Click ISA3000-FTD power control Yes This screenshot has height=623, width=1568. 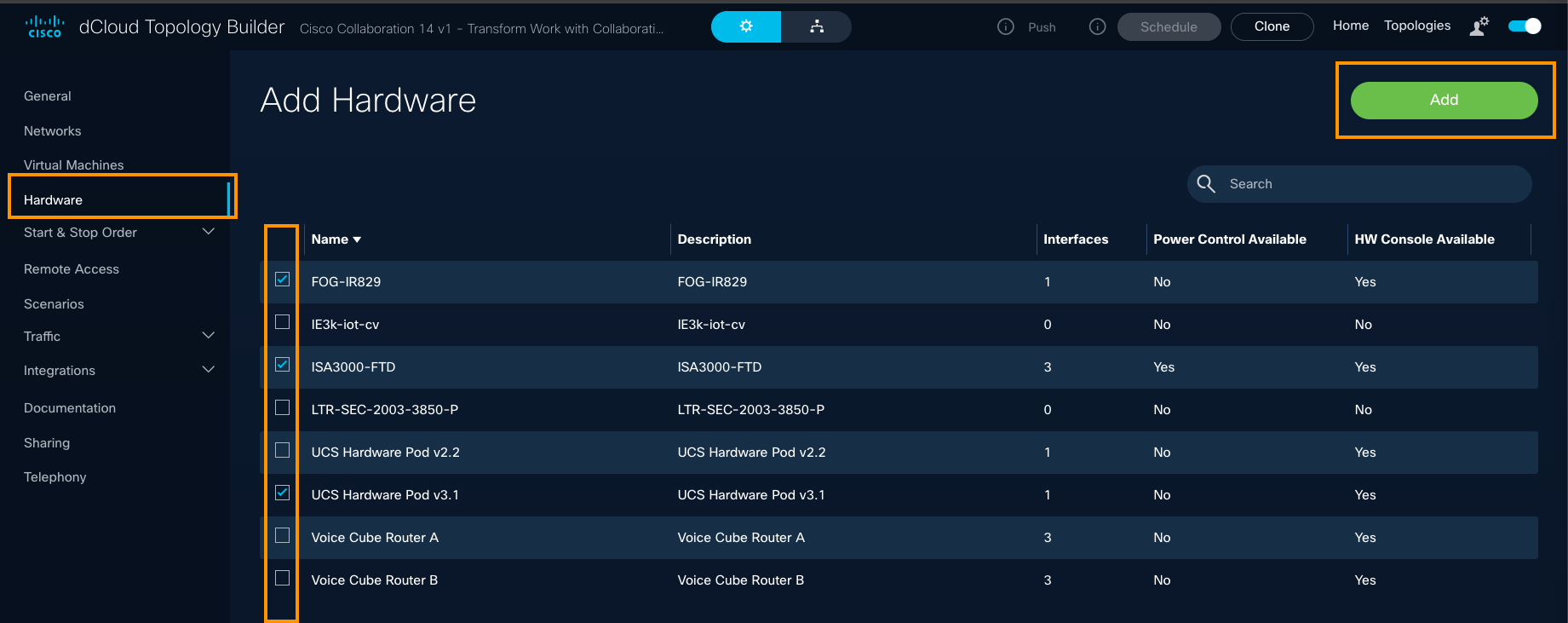click(x=1163, y=367)
